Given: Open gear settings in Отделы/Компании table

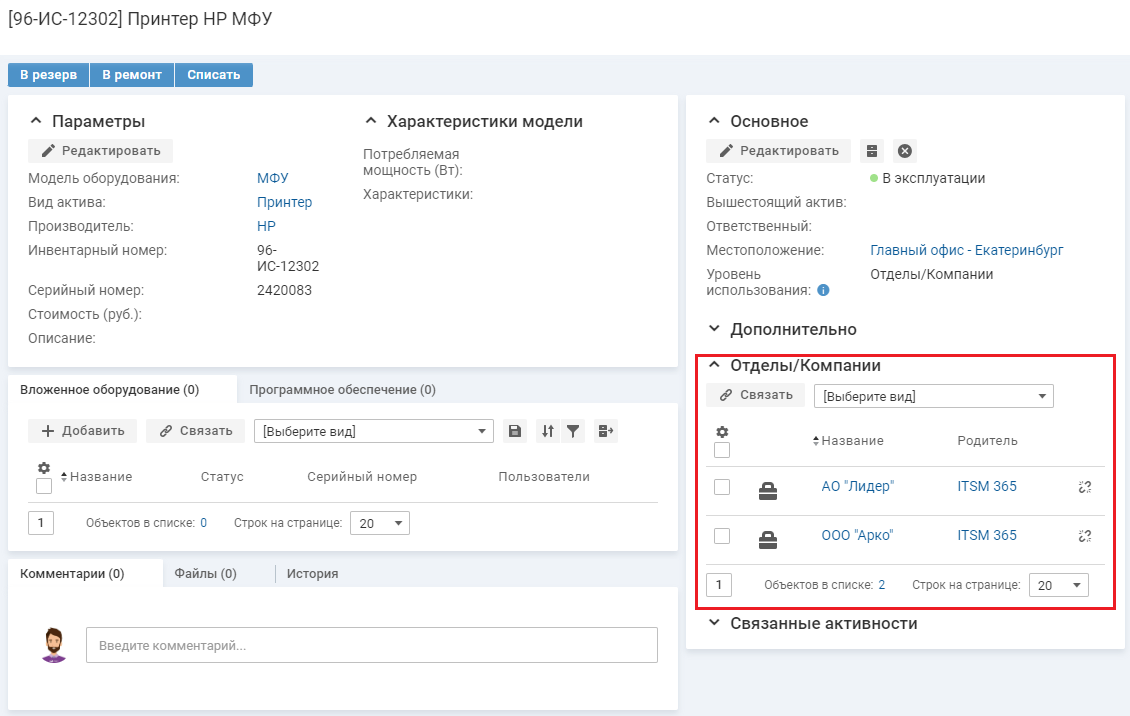Looking at the screenshot, I should point(722,432).
